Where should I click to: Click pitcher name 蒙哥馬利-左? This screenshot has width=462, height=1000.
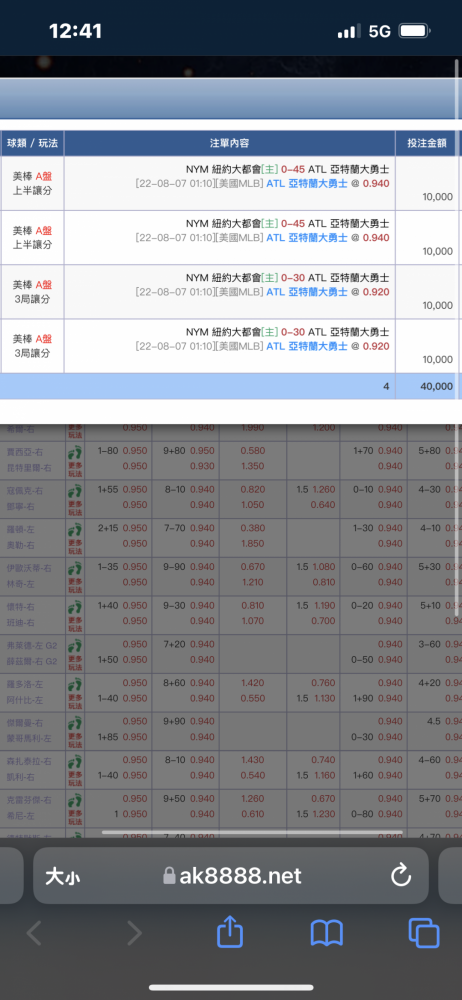coord(29,737)
